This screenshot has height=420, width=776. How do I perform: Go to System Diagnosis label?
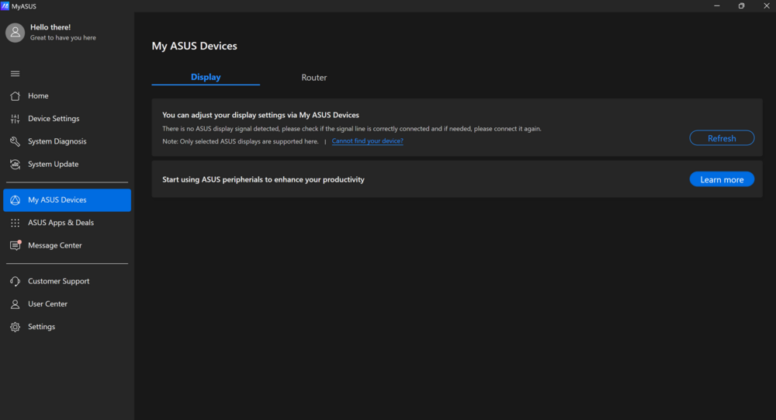(x=57, y=141)
